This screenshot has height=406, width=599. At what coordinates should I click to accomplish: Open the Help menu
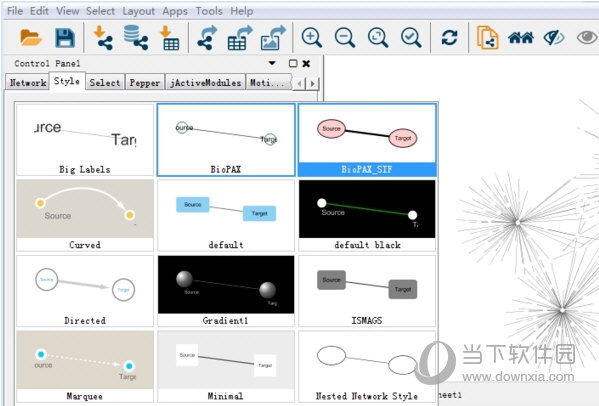pyautogui.click(x=241, y=11)
